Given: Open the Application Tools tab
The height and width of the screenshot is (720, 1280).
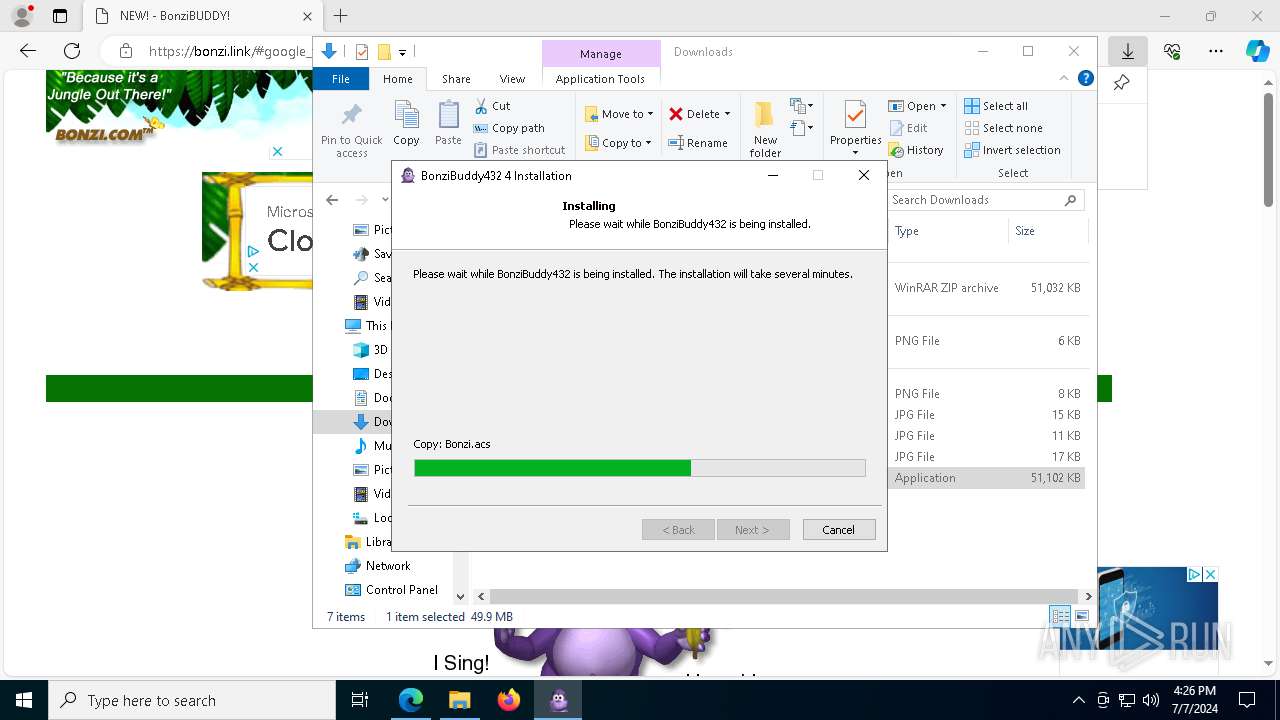Looking at the screenshot, I should click(600, 79).
